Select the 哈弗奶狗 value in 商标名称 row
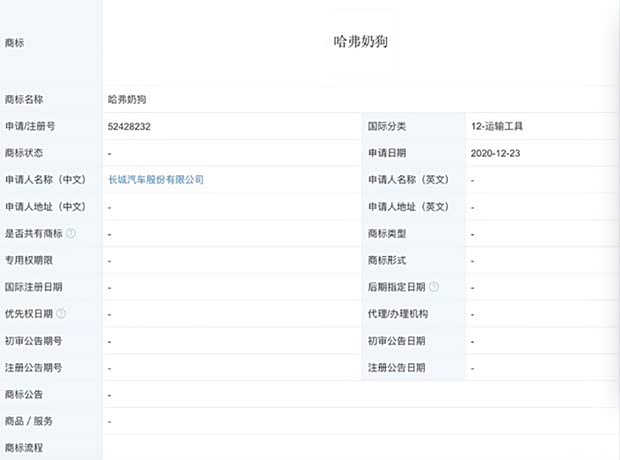 (x=128, y=100)
